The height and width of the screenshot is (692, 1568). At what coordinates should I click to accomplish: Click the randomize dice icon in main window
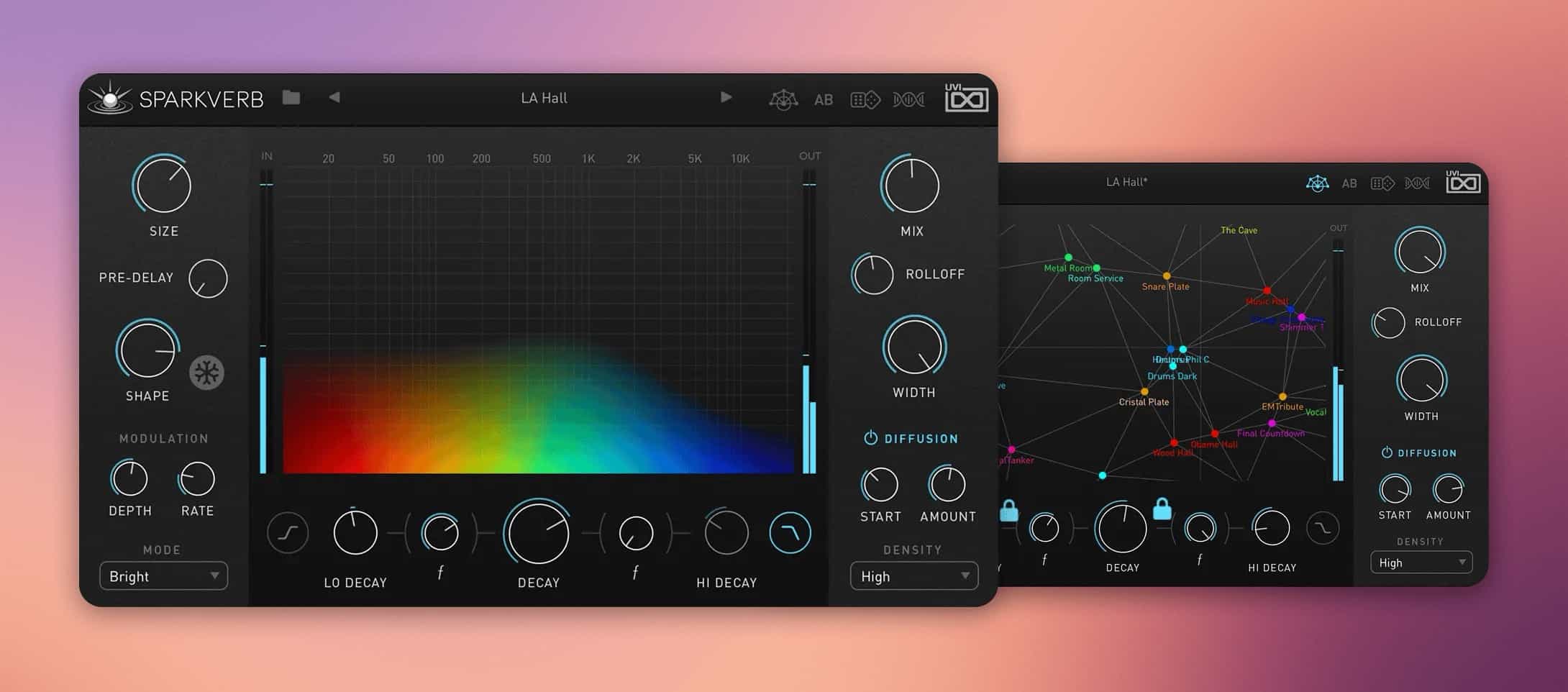coord(865,100)
